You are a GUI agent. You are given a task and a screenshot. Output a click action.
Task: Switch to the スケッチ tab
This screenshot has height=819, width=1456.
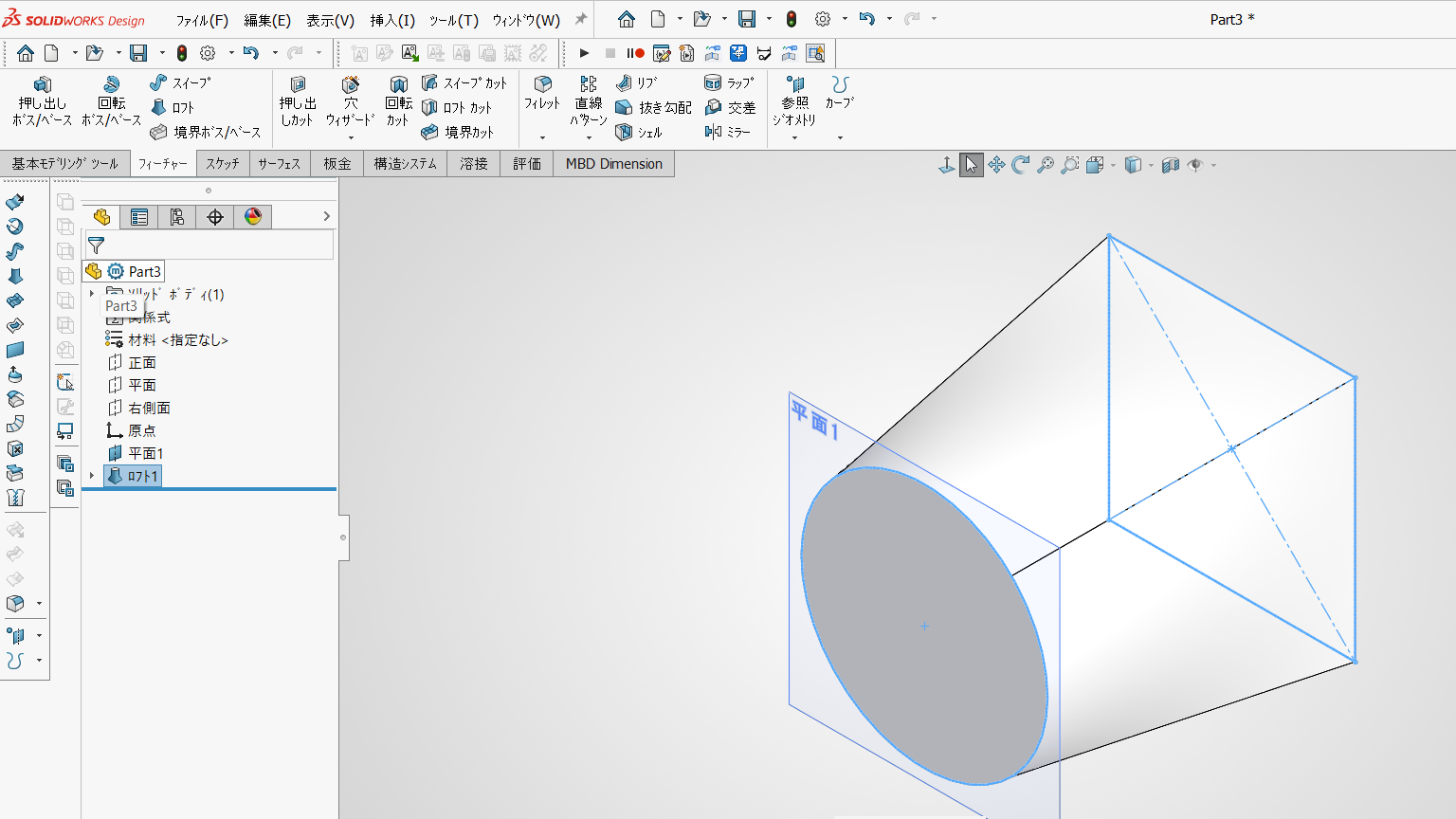(223, 164)
